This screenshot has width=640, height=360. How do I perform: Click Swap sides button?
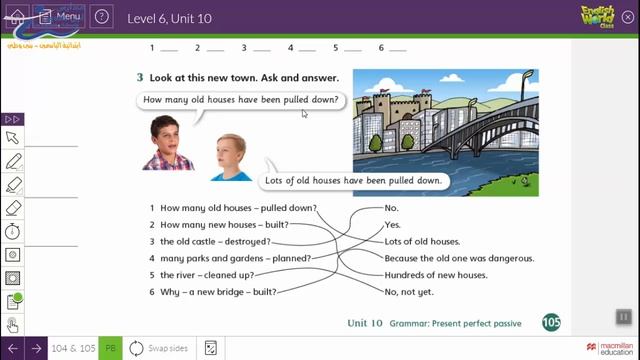coord(158,349)
